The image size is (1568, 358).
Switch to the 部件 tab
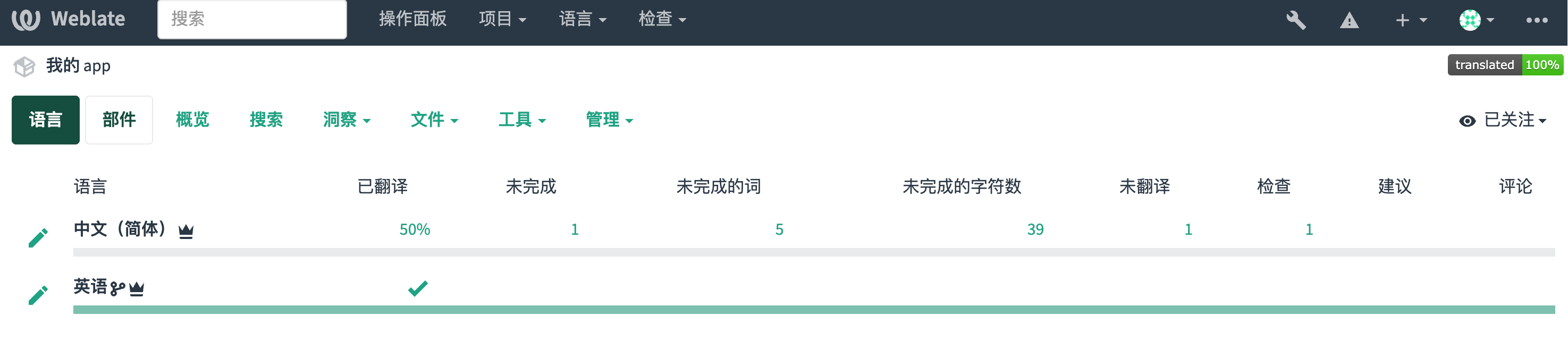[119, 120]
